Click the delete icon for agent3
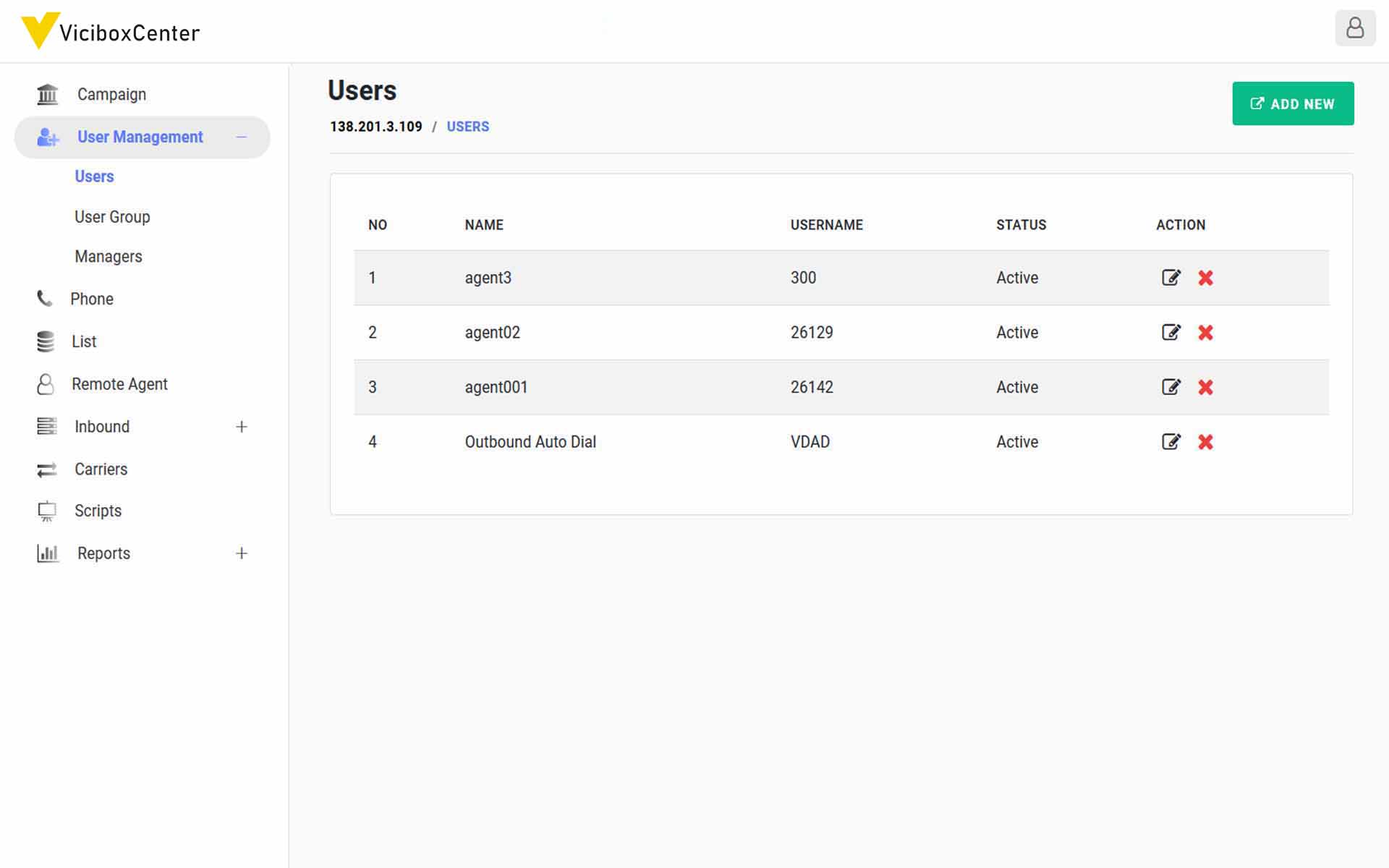Screen dimensions: 1389x868 (1205, 277)
